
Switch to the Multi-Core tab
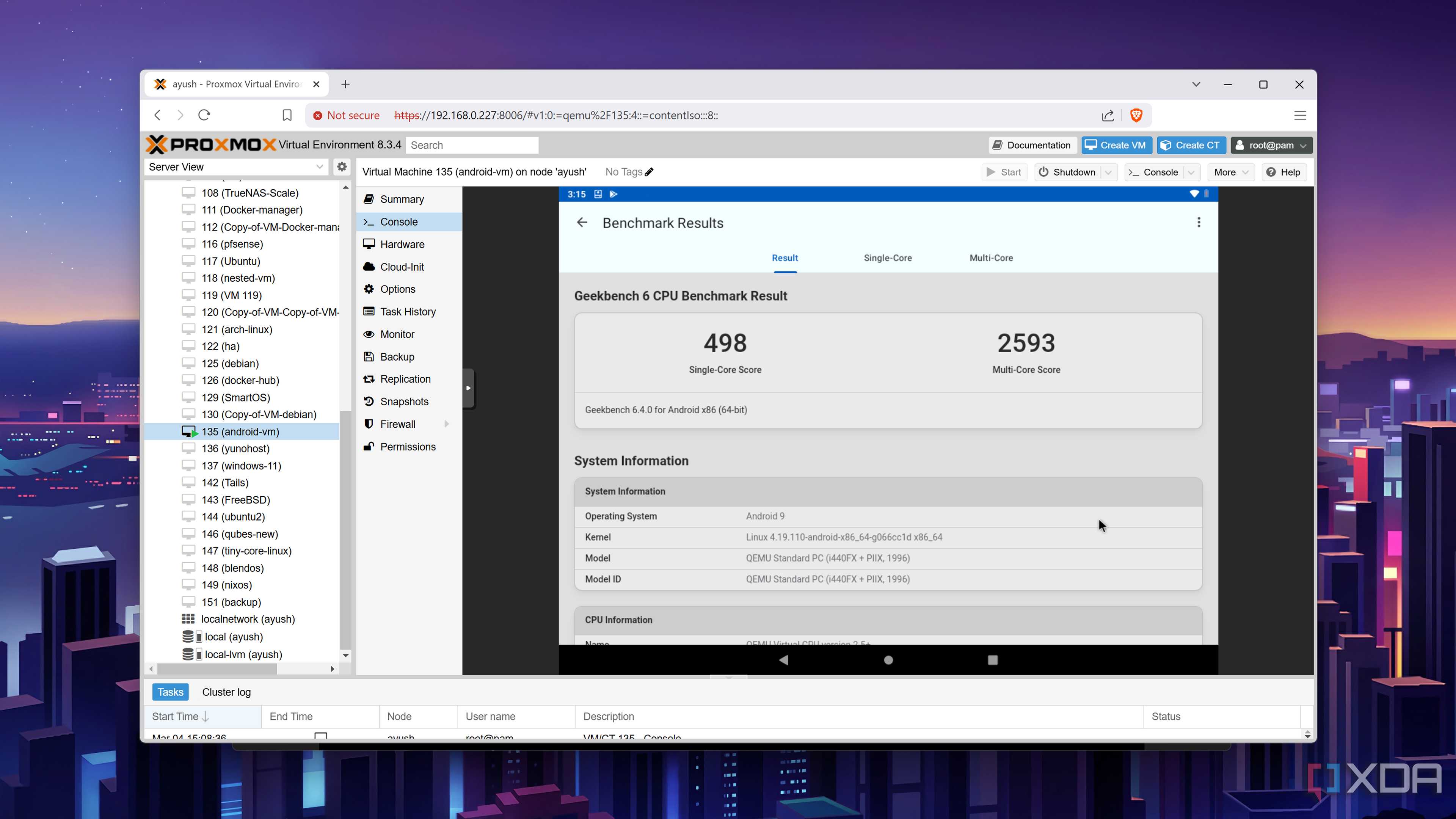point(991,258)
